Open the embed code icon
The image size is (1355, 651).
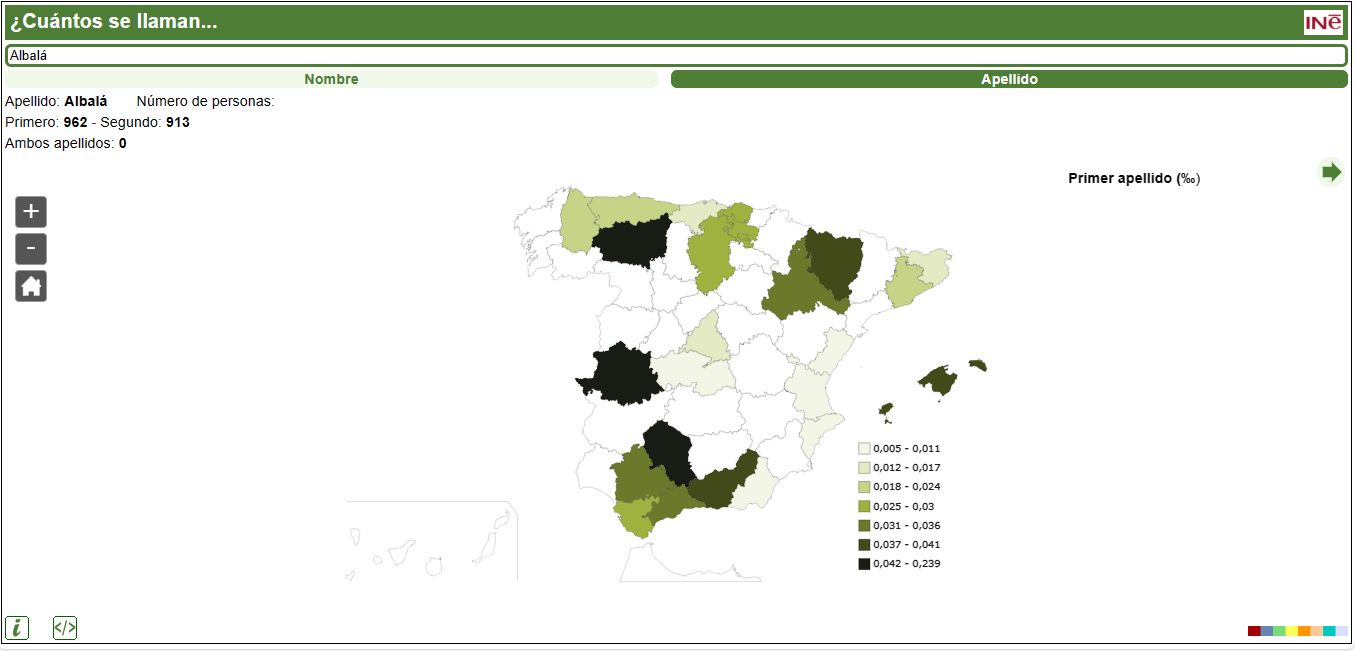click(65, 628)
